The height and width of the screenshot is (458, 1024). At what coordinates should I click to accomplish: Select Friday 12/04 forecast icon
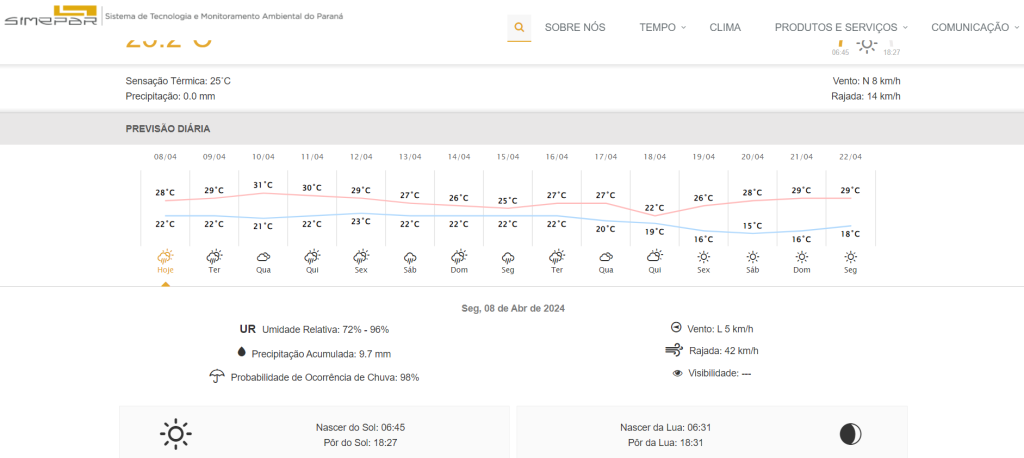361,257
